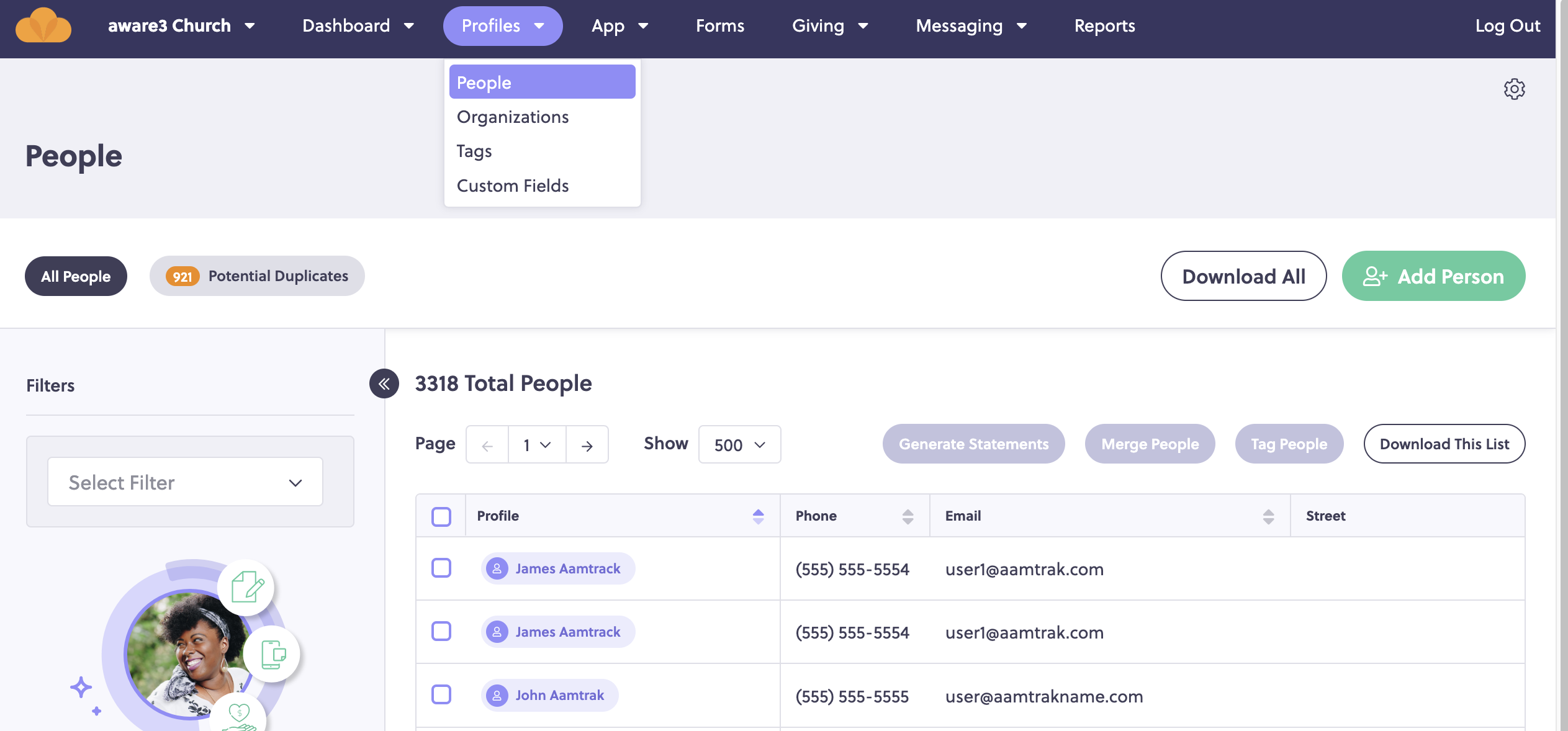1568x731 pixels.
Task: Check the John Aamtrak row checkbox
Action: click(x=441, y=694)
